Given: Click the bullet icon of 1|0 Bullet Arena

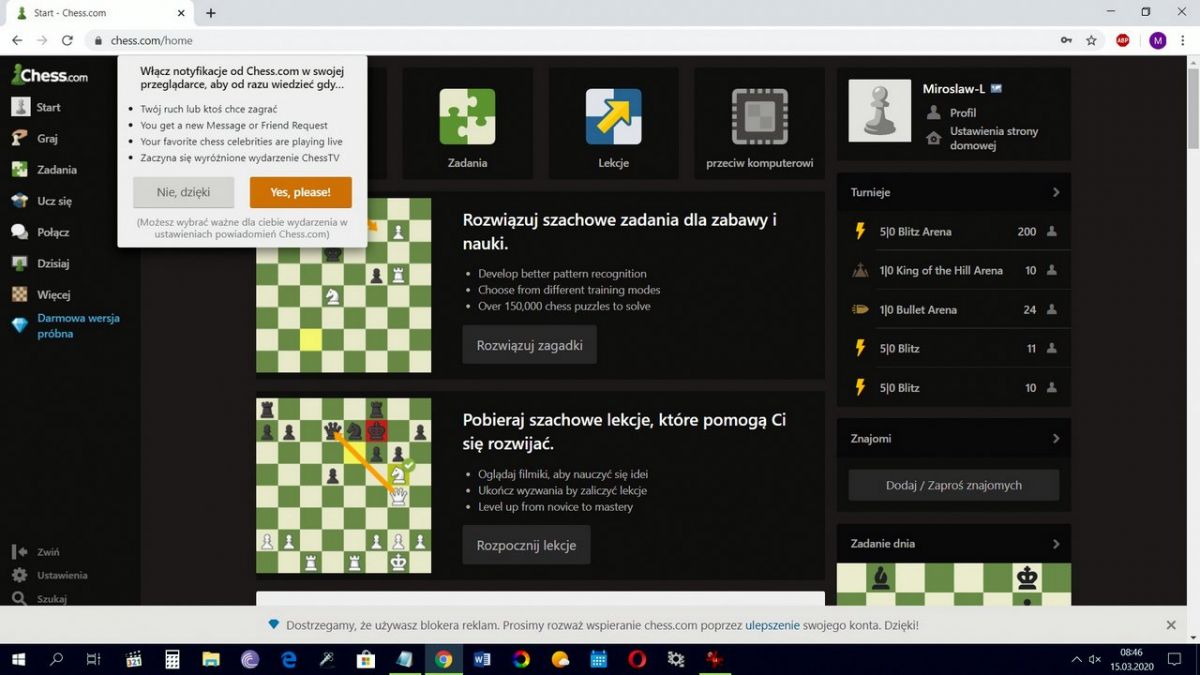Looking at the screenshot, I should point(859,309).
